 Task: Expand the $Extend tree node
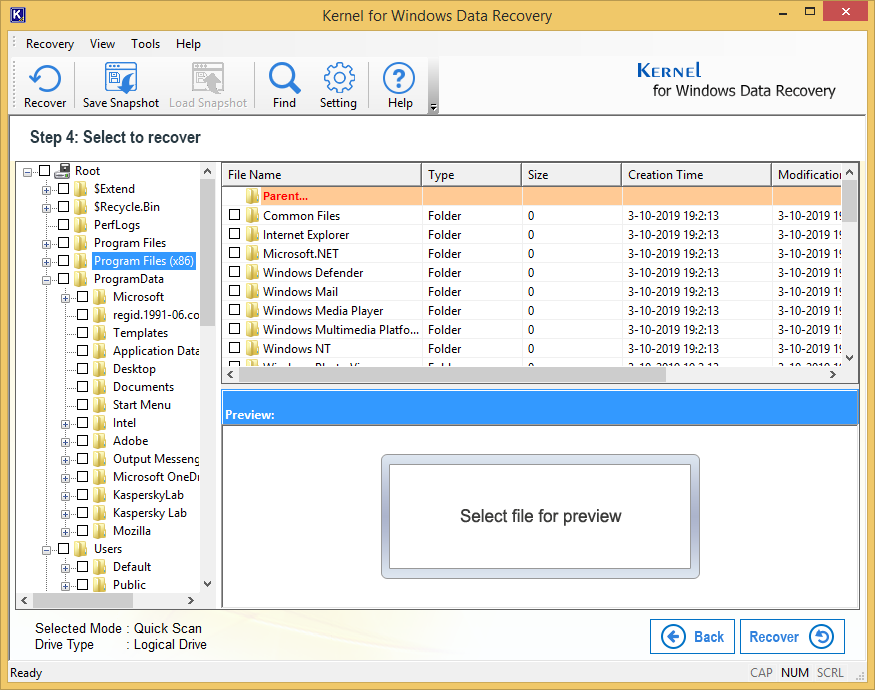(46, 190)
